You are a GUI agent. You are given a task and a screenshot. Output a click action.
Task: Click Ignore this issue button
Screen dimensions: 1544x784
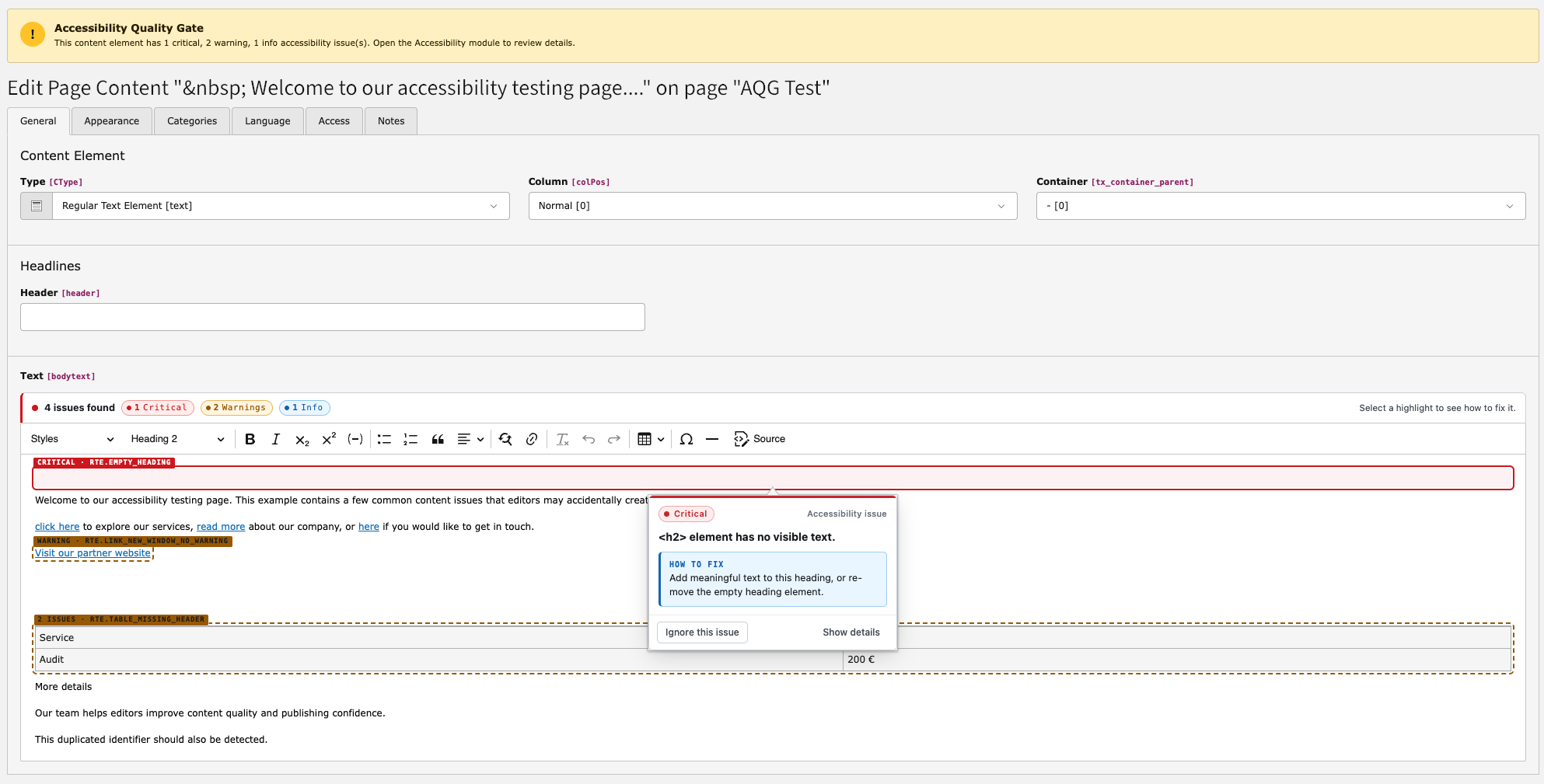pos(702,632)
